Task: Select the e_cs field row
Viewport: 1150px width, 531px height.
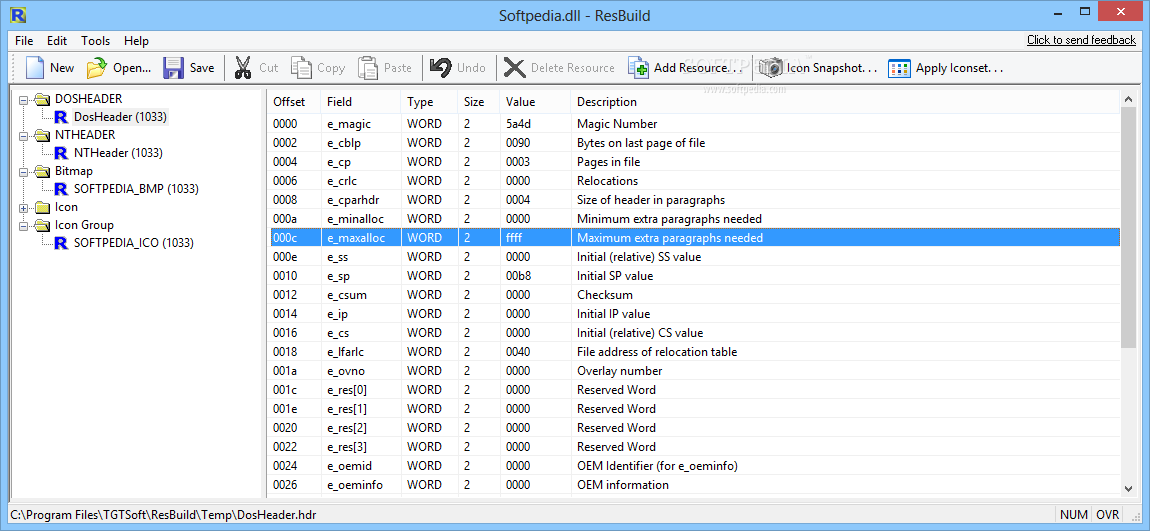Action: (x=694, y=333)
